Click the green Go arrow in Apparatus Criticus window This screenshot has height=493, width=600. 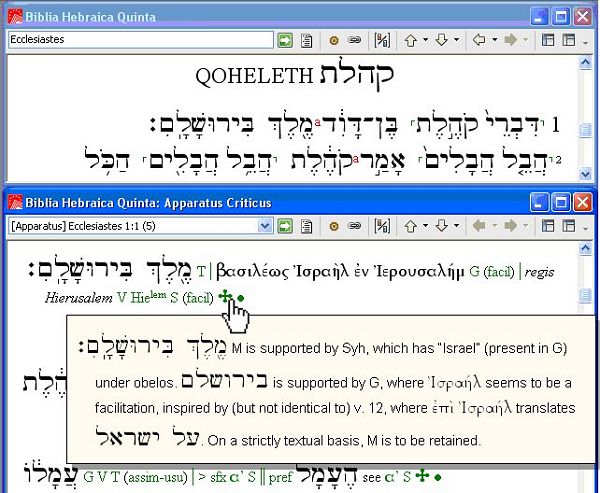(x=285, y=226)
